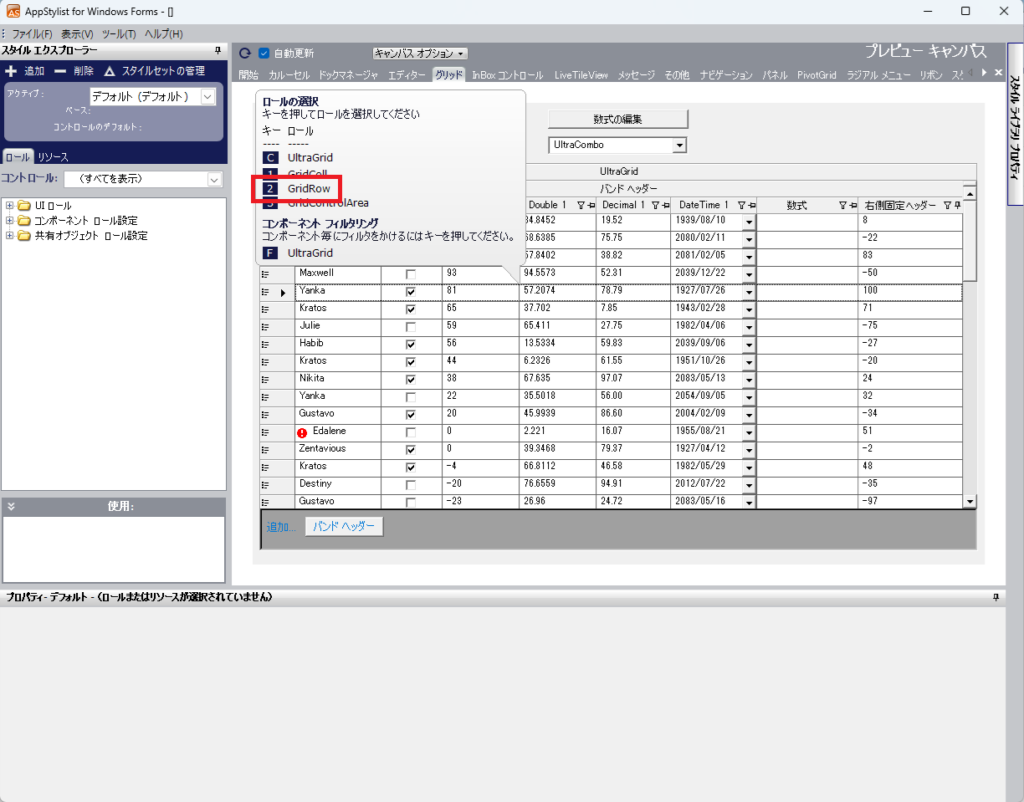This screenshot has height=802, width=1024.
Task: Click the Double 1 column filter icon
Action: pyautogui.click(x=581, y=205)
